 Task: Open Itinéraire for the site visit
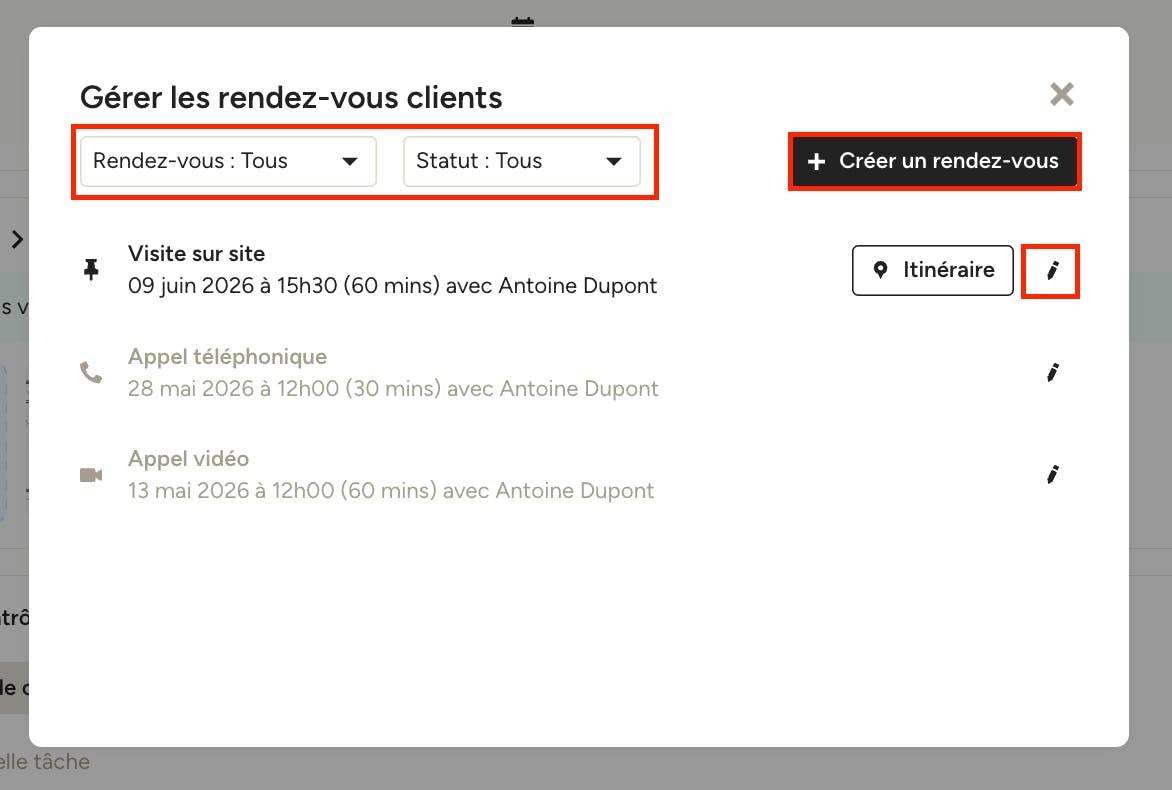[x=933, y=270]
